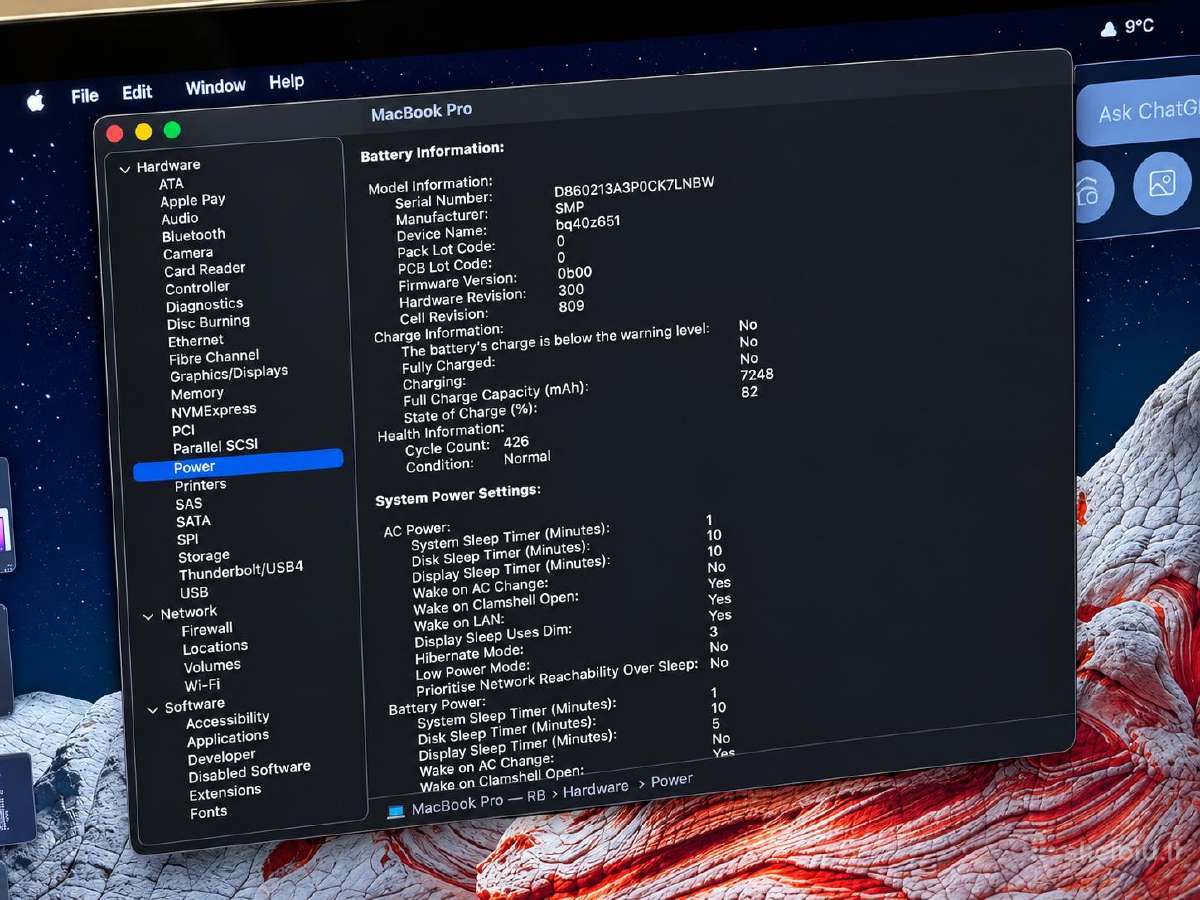Select Card Reader in the sidebar

pyautogui.click(x=205, y=269)
